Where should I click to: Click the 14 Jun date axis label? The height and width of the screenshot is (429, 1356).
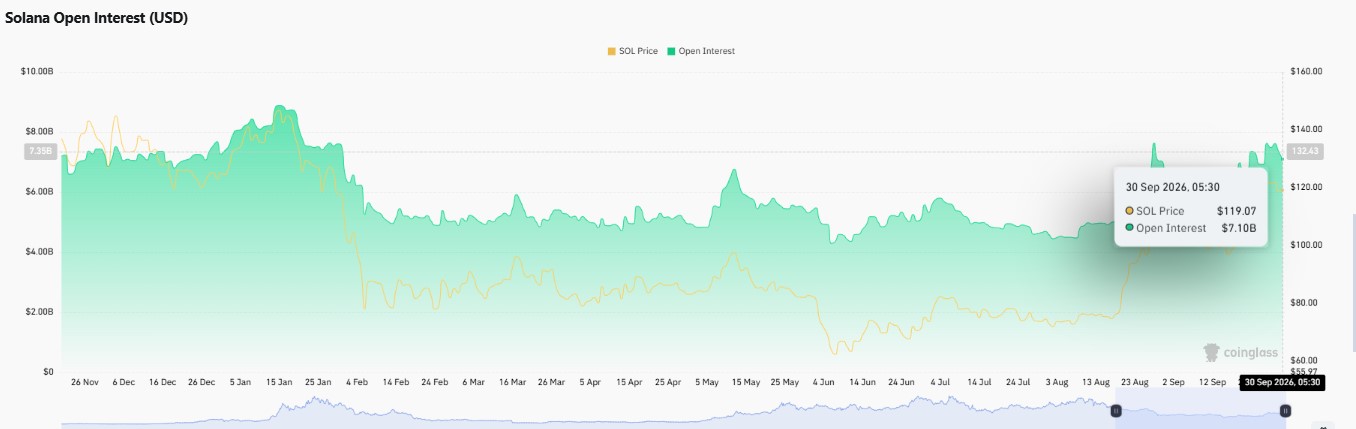click(862, 382)
